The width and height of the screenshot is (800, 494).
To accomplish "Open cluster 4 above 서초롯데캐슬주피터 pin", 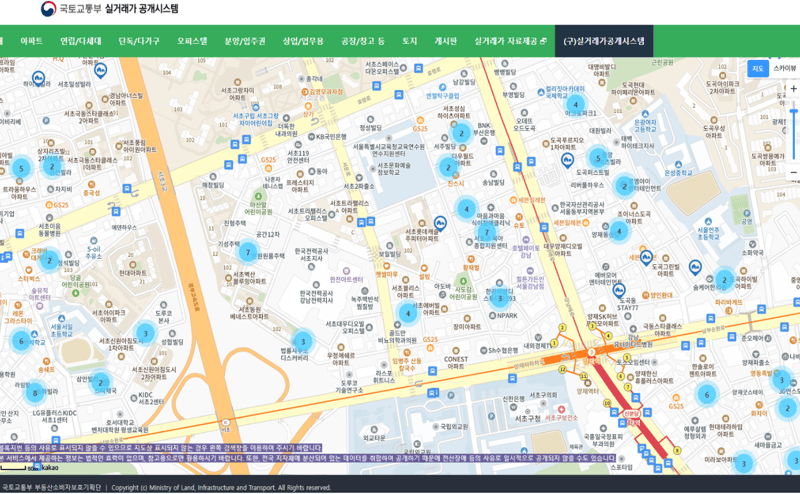I will coord(466,209).
